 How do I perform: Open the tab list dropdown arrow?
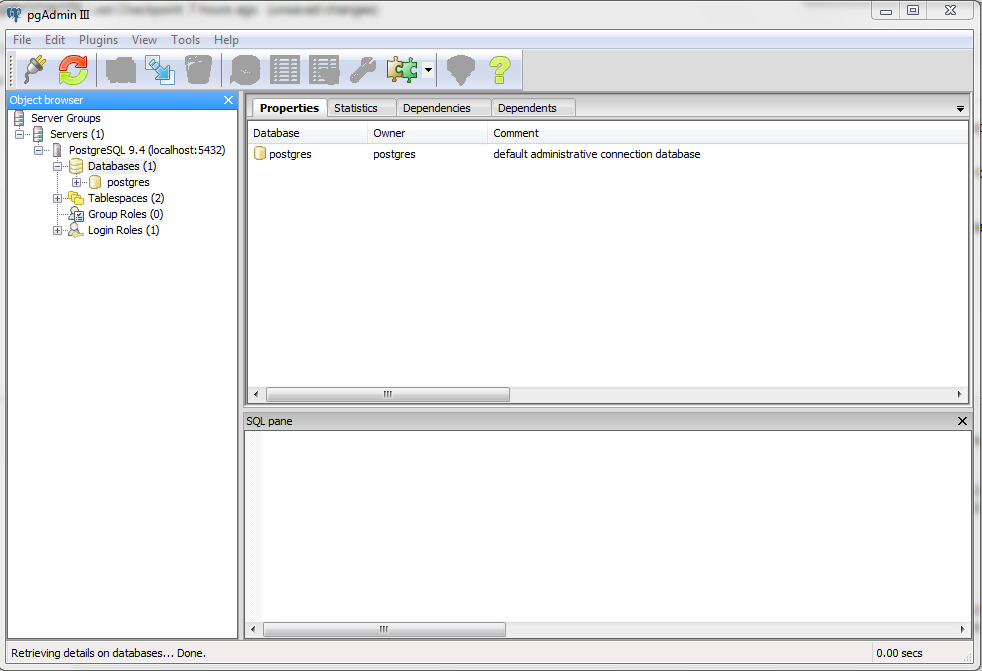[960, 109]
